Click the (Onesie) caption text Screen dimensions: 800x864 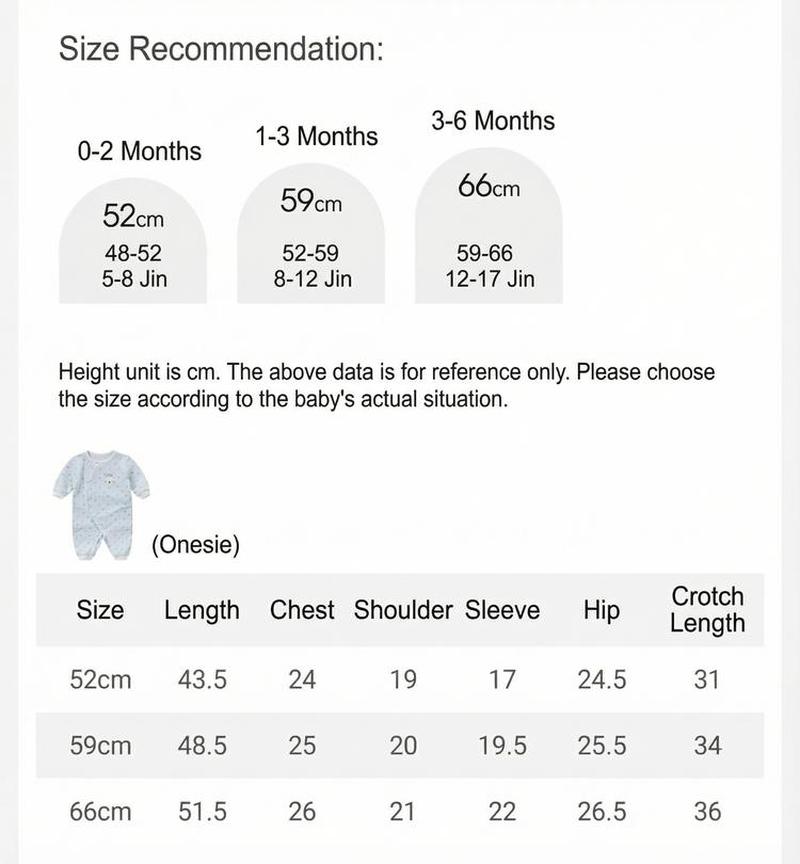[x=196, y=544]
